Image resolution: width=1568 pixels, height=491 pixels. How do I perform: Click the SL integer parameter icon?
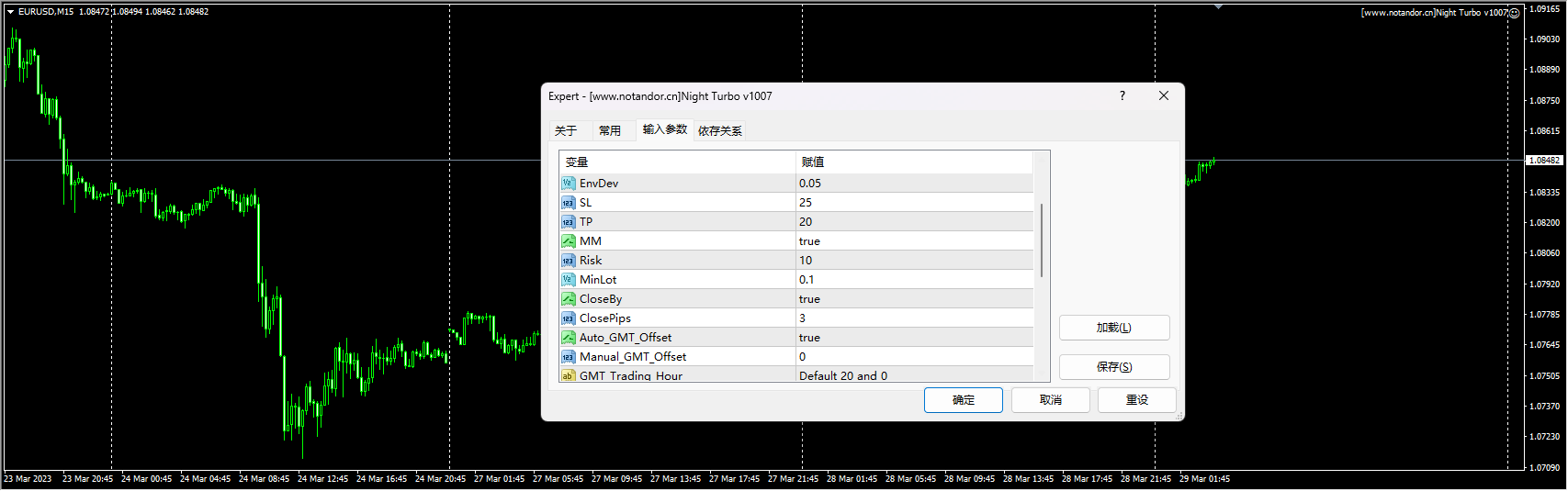[x=568, y=203]
